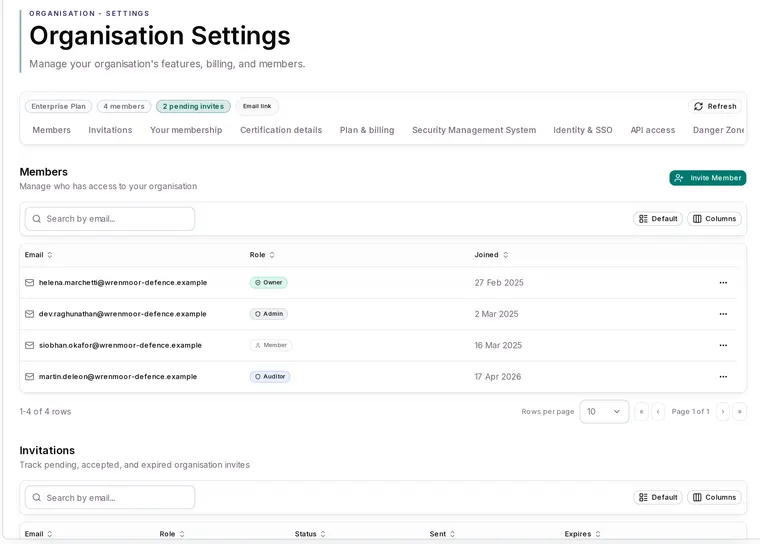Open Columns picker in Members toolbar
The image size is (760, 544).
[714, 219]
